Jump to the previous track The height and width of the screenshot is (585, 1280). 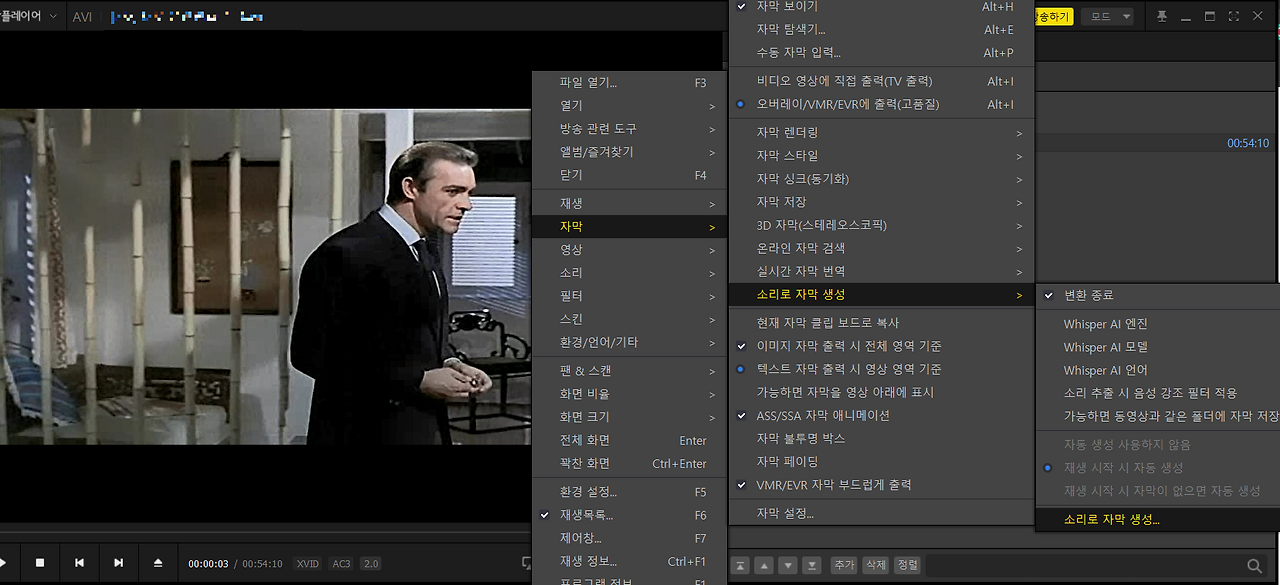[x=79, y=563]
